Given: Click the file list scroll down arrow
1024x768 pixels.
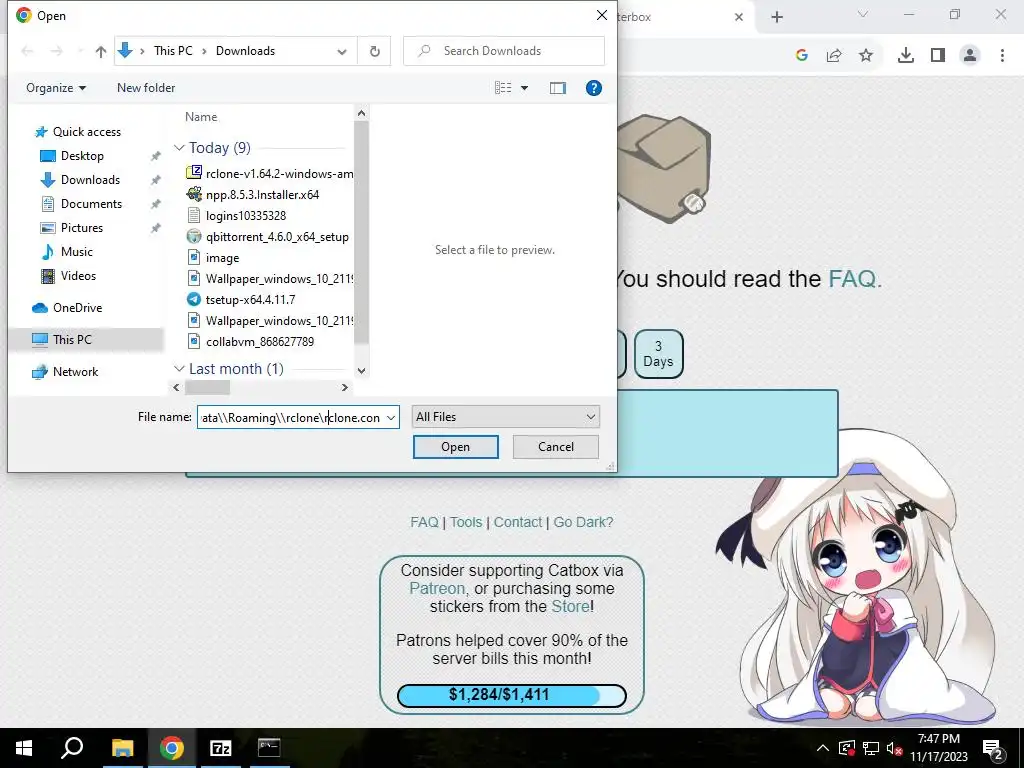Looking at the screenshot, I should tap(361, 370).
